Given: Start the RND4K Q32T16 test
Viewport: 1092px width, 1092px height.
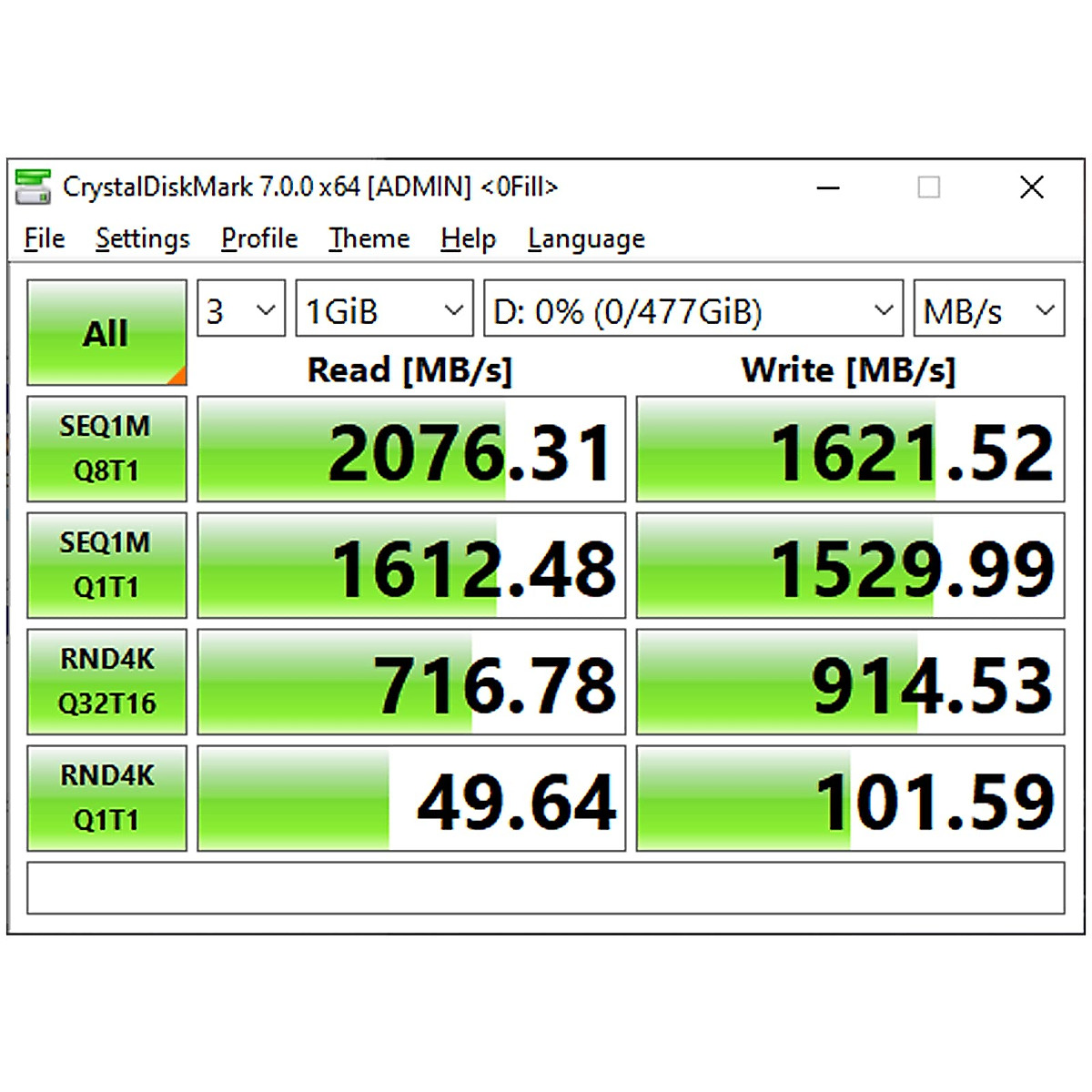Looking at the screenshot, I should [106, 681].
